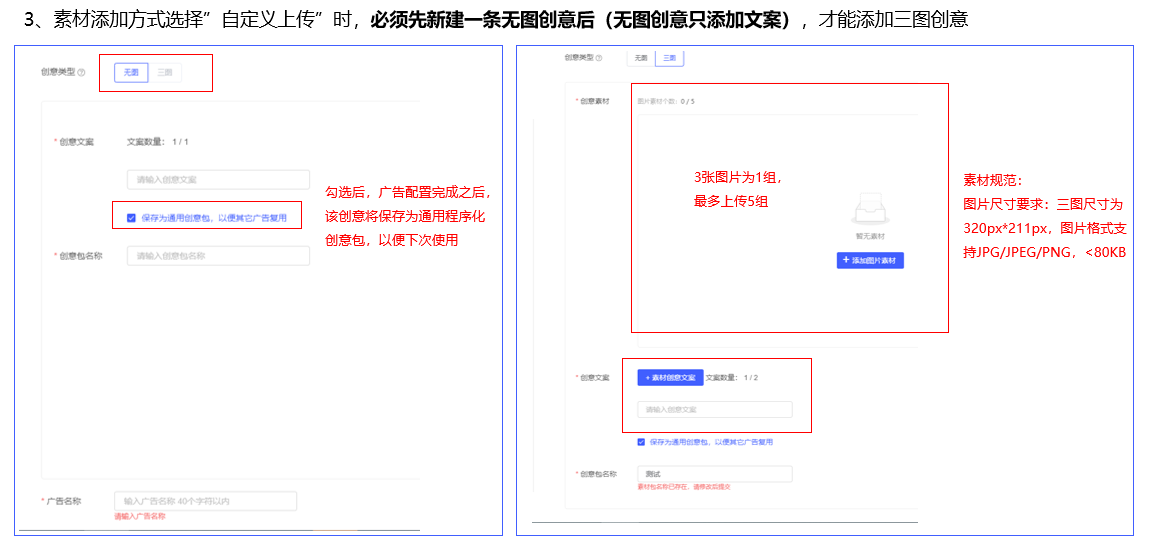Select the 无图 tab in the right form

click(x=641, y=58)
